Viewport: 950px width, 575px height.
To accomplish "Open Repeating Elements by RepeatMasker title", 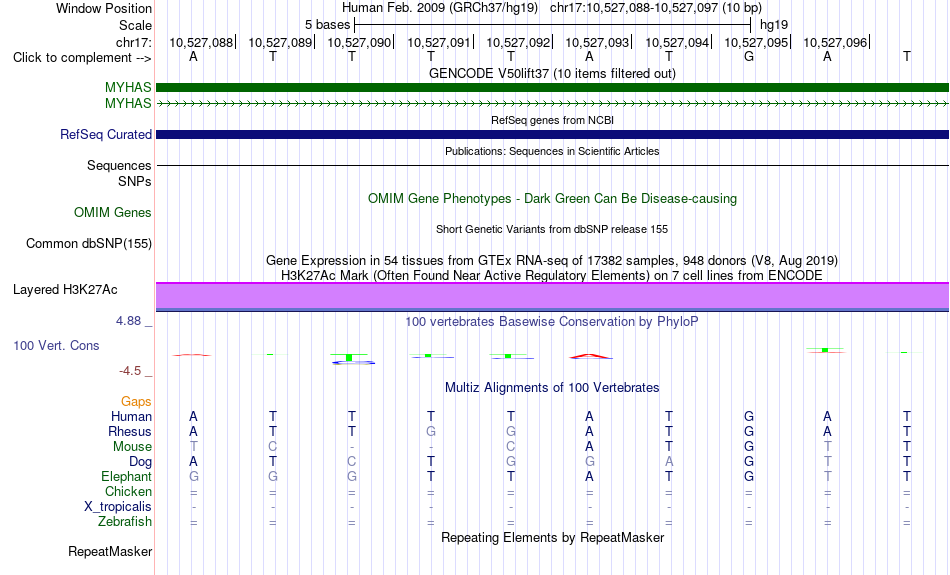I will [552, 538].
